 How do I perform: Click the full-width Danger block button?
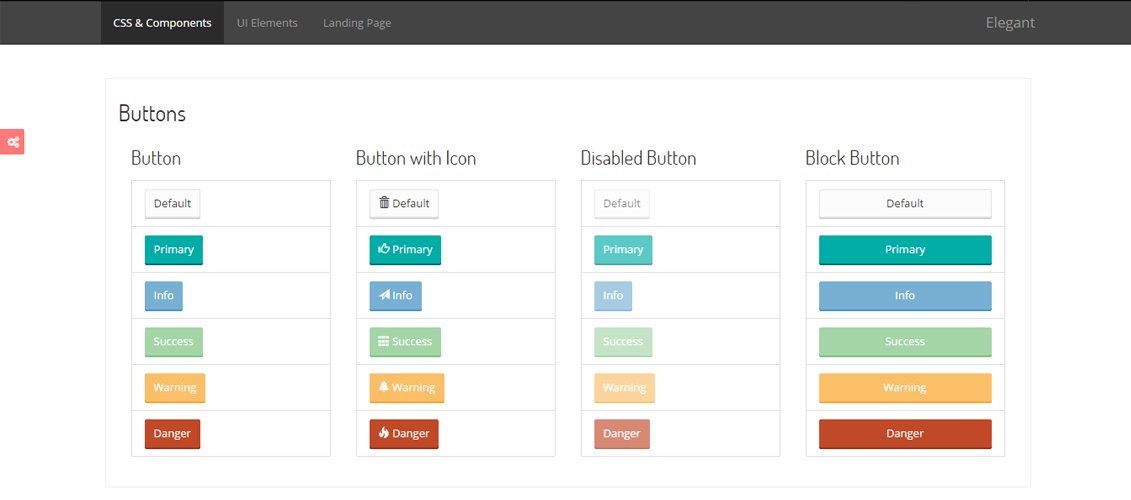905,434
